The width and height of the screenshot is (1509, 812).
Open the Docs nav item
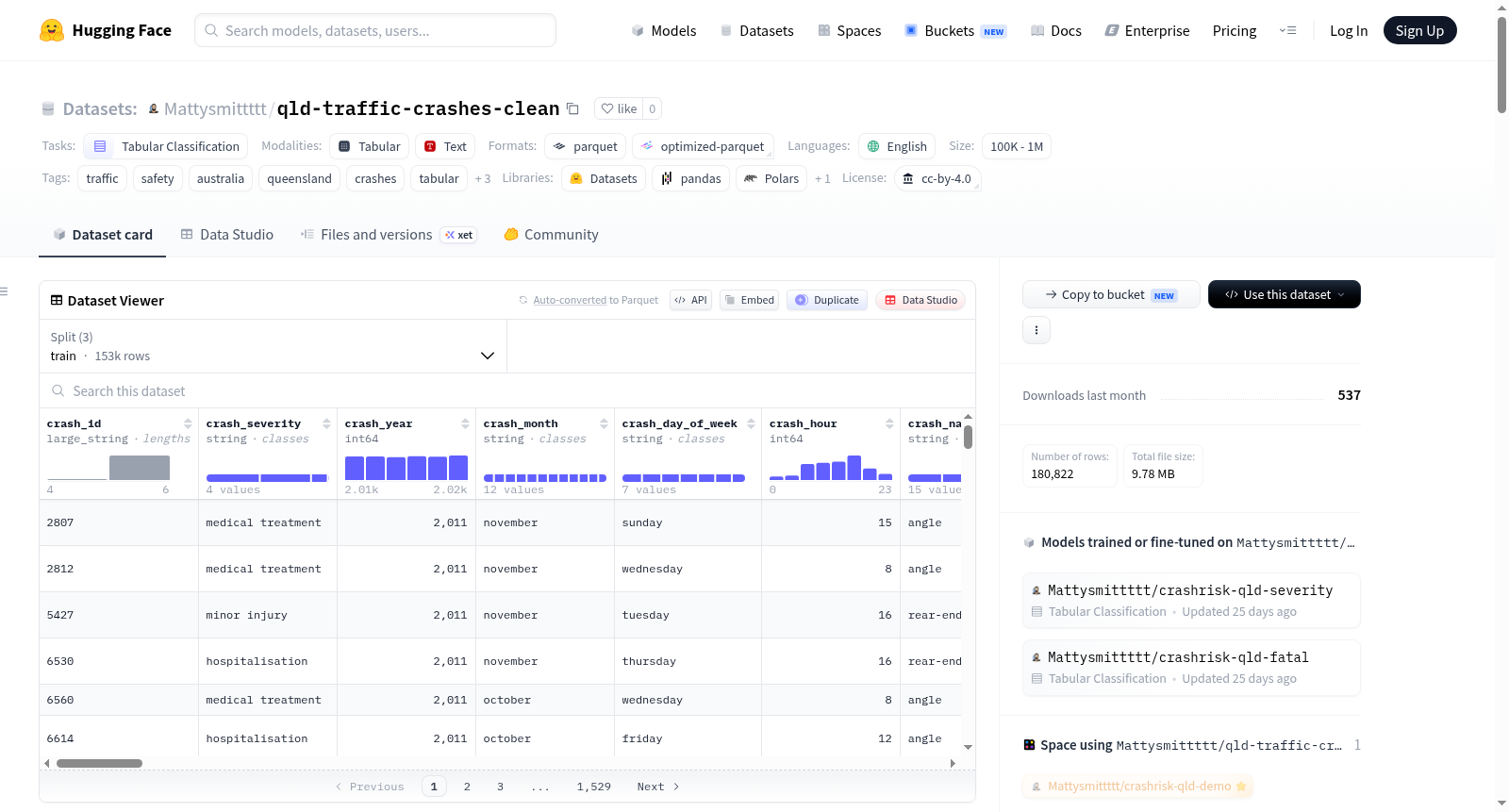(1056, 30)
